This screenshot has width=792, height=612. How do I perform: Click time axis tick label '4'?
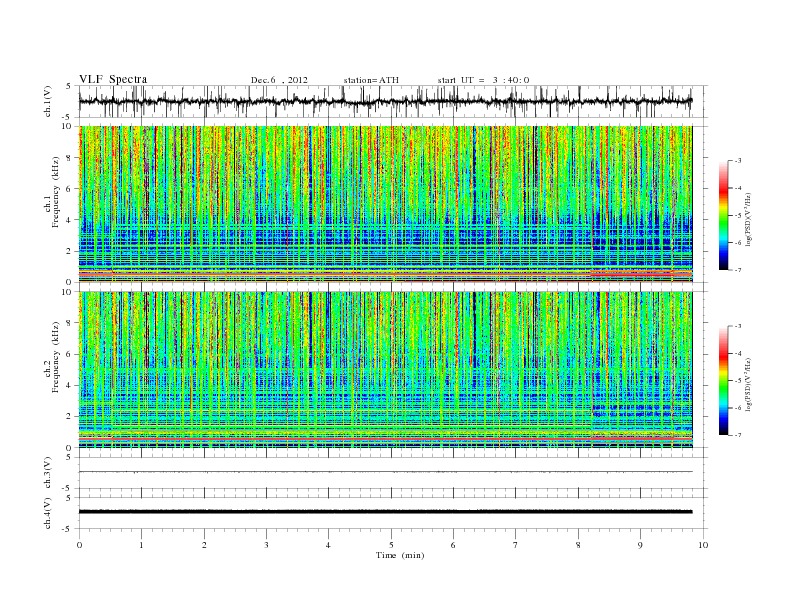pyautogui.click(x=329, y=545)
